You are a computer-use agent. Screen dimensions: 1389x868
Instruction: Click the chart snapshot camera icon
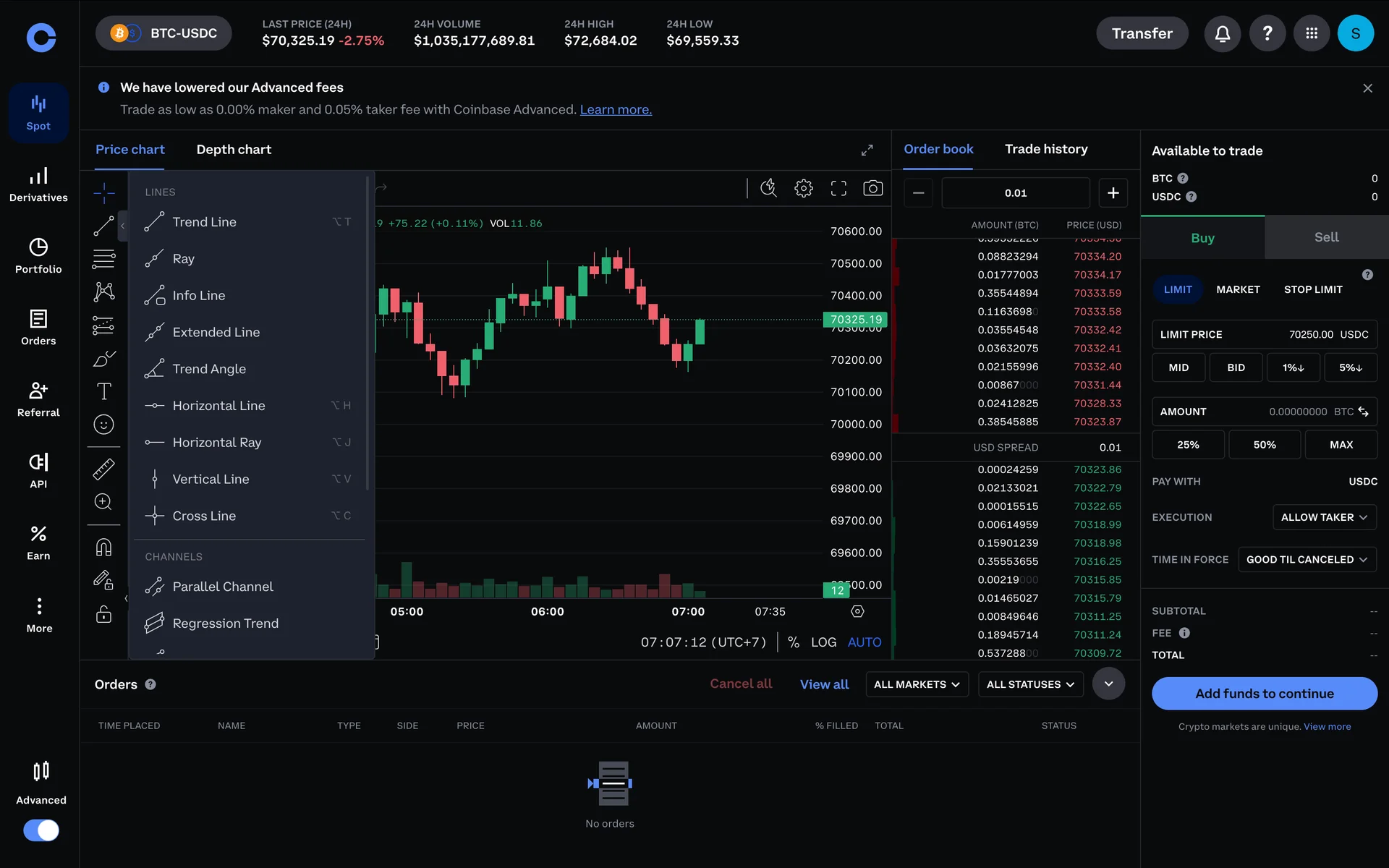pyautogui.click(x=872, y=188)
